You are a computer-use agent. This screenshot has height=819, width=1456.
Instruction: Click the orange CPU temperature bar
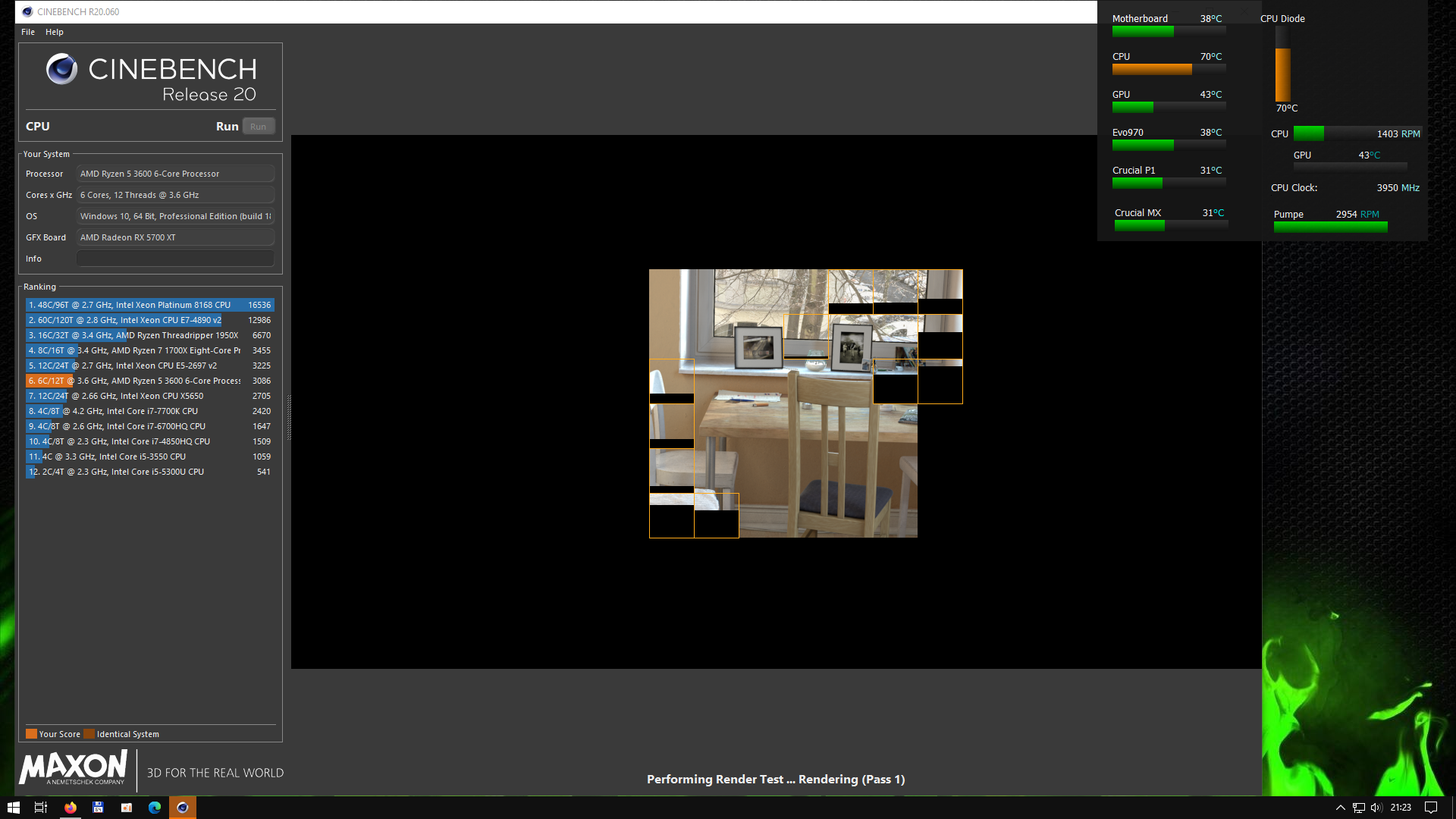click(1151, 70)
